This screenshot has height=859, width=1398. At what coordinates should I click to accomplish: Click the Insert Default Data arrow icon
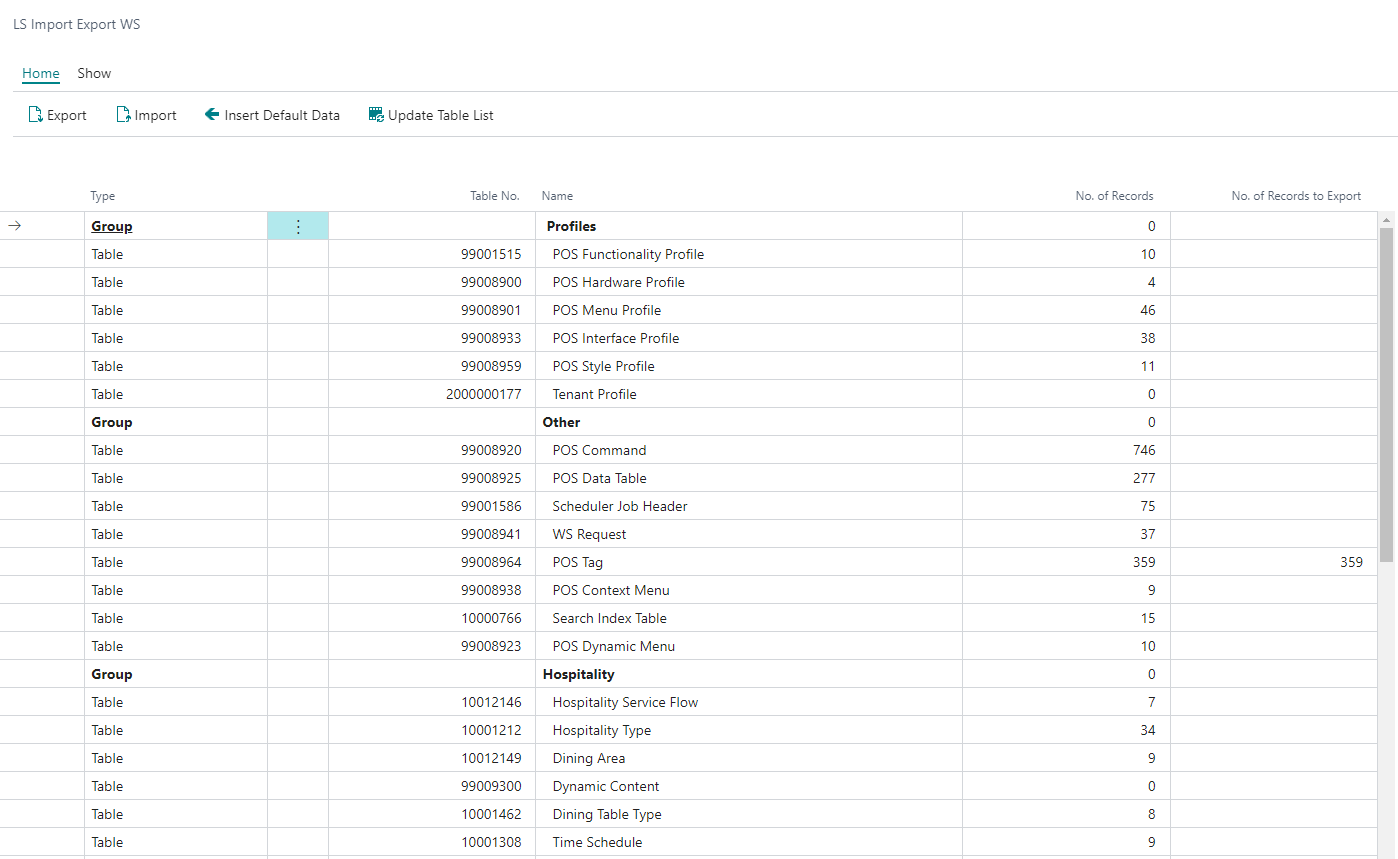tap(212, 115)
